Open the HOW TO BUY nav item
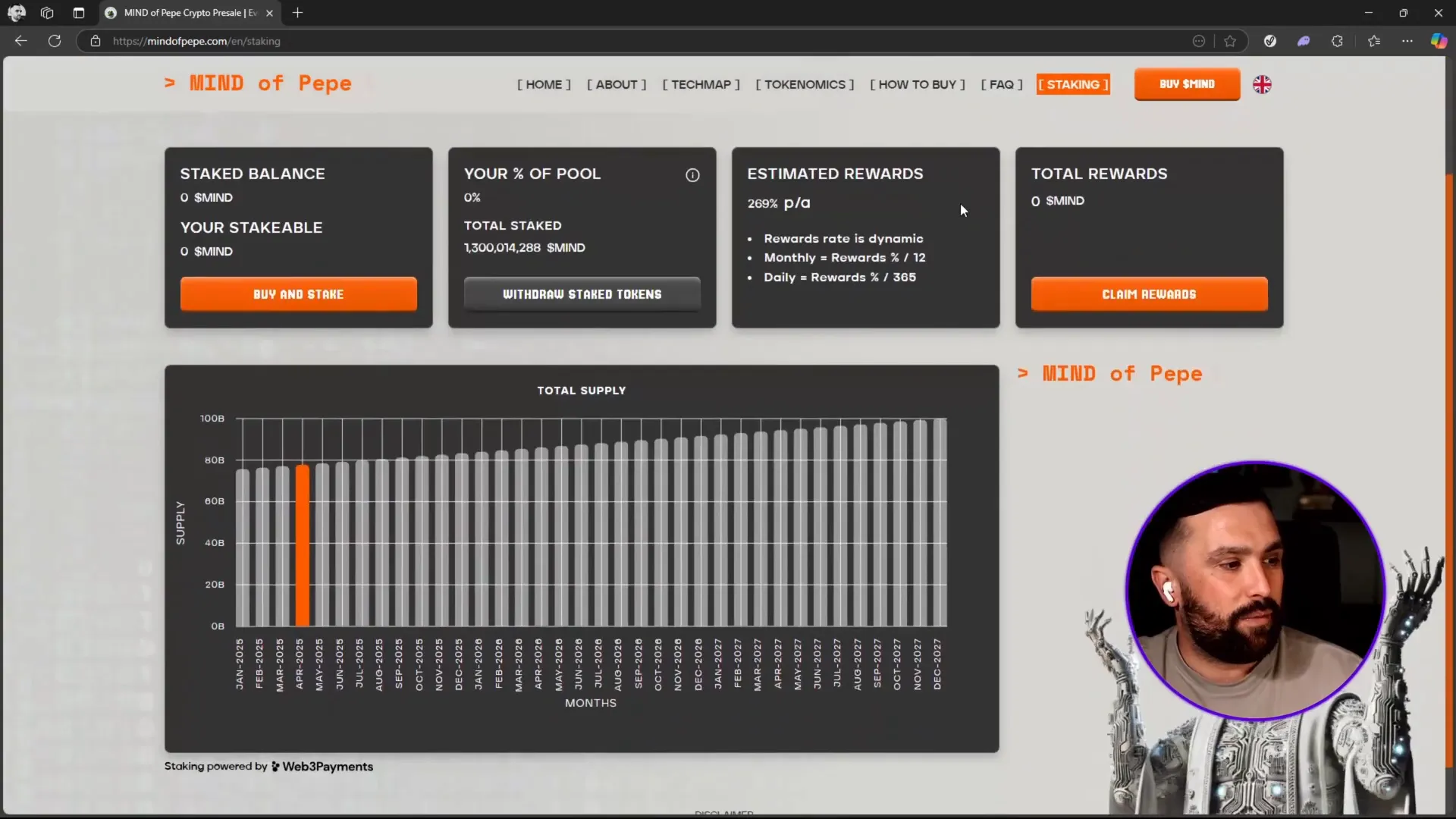 click(917, 84)
